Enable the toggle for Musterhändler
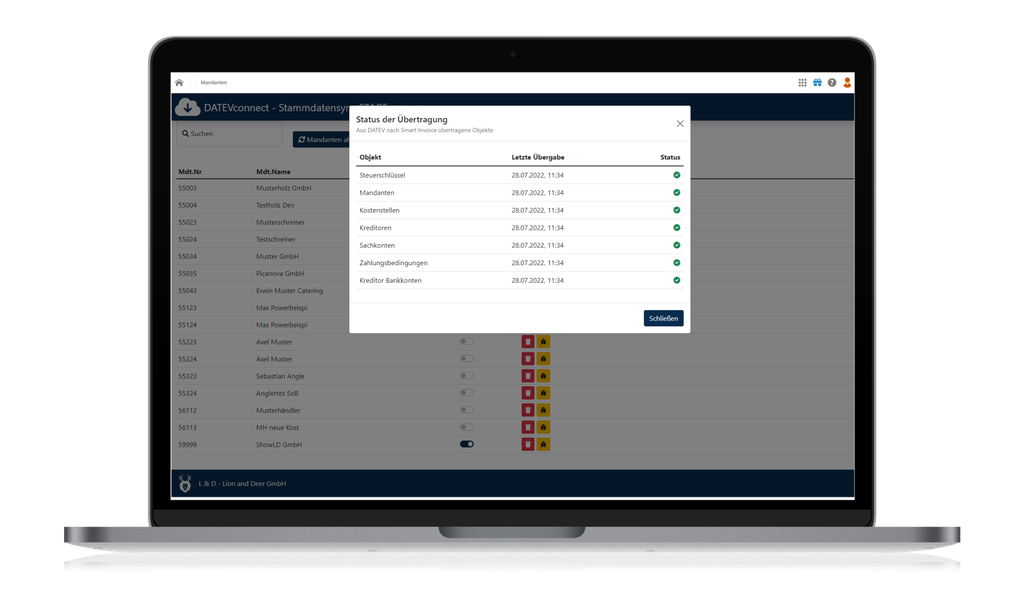 (467, 410)
